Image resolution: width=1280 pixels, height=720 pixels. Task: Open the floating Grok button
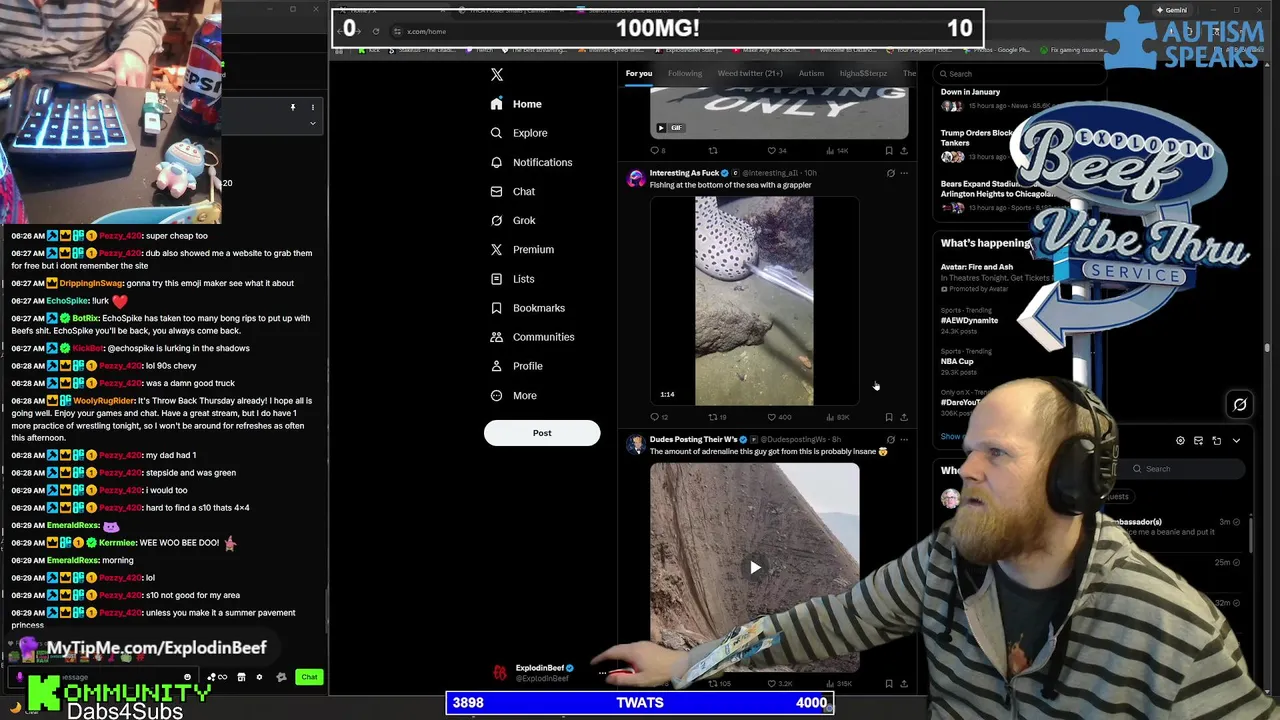[x=1240, y=405]
